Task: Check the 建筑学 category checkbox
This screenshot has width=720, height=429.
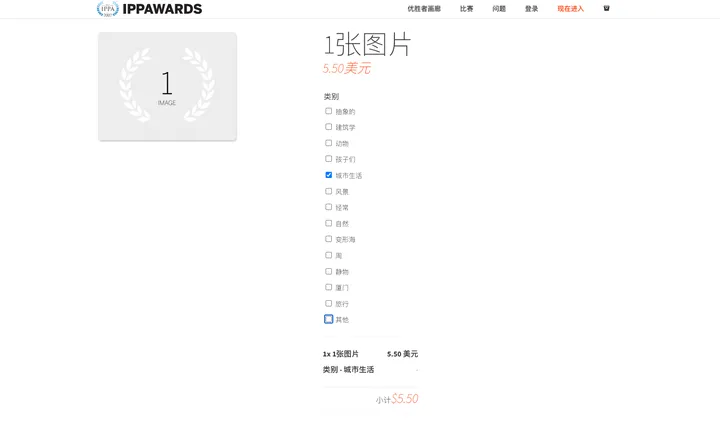Action: coord(328,127)
